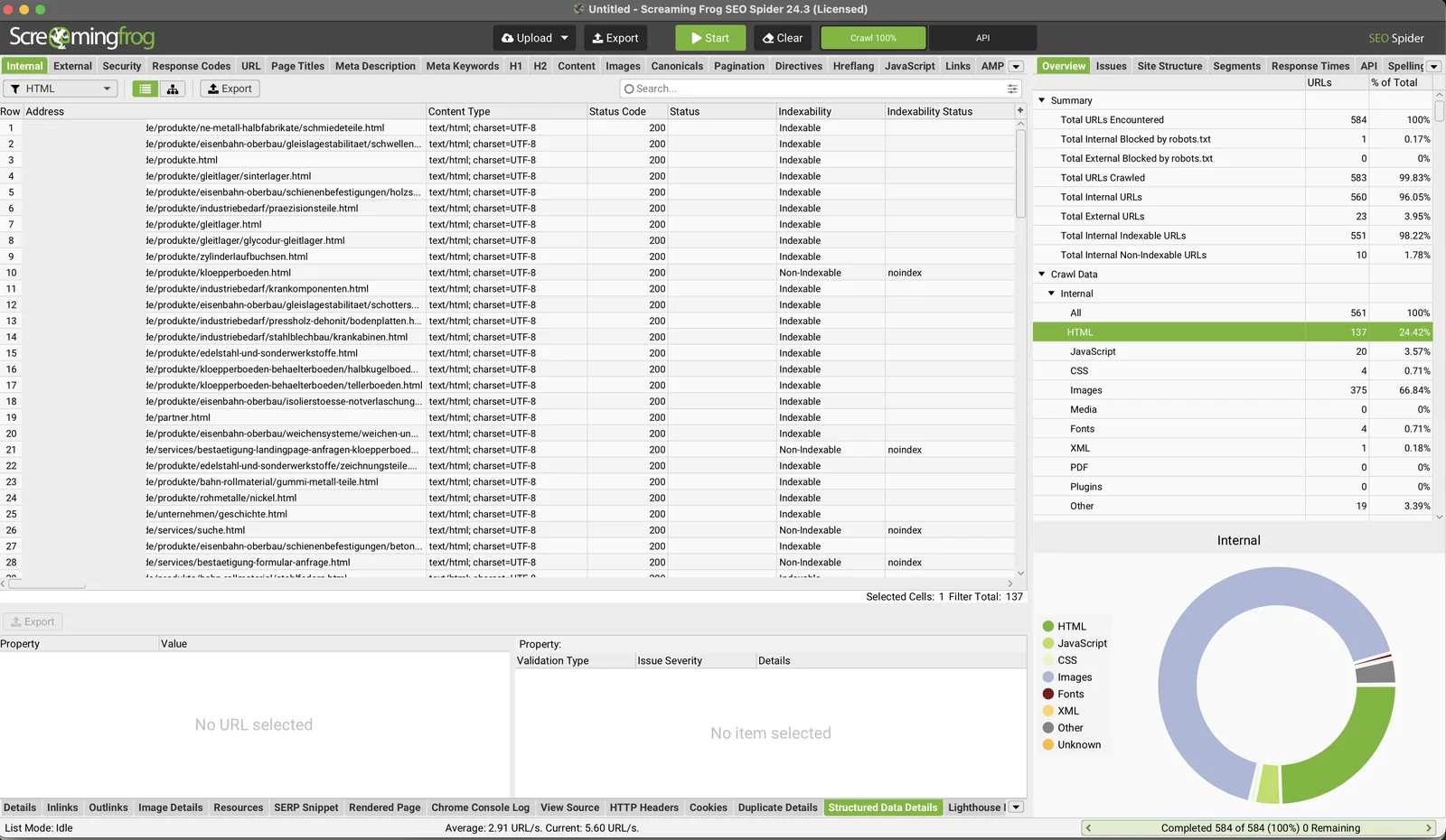
Task: Click the Images legend color swatch
Action: coord(1048,677)
